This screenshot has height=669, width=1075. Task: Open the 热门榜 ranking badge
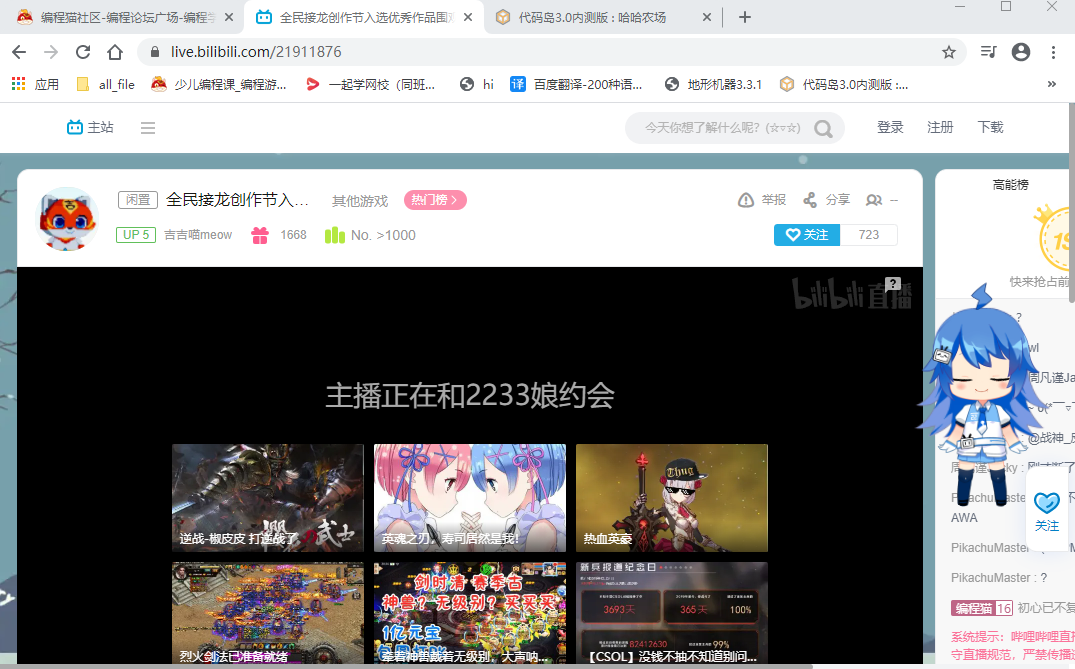point(435,200)
